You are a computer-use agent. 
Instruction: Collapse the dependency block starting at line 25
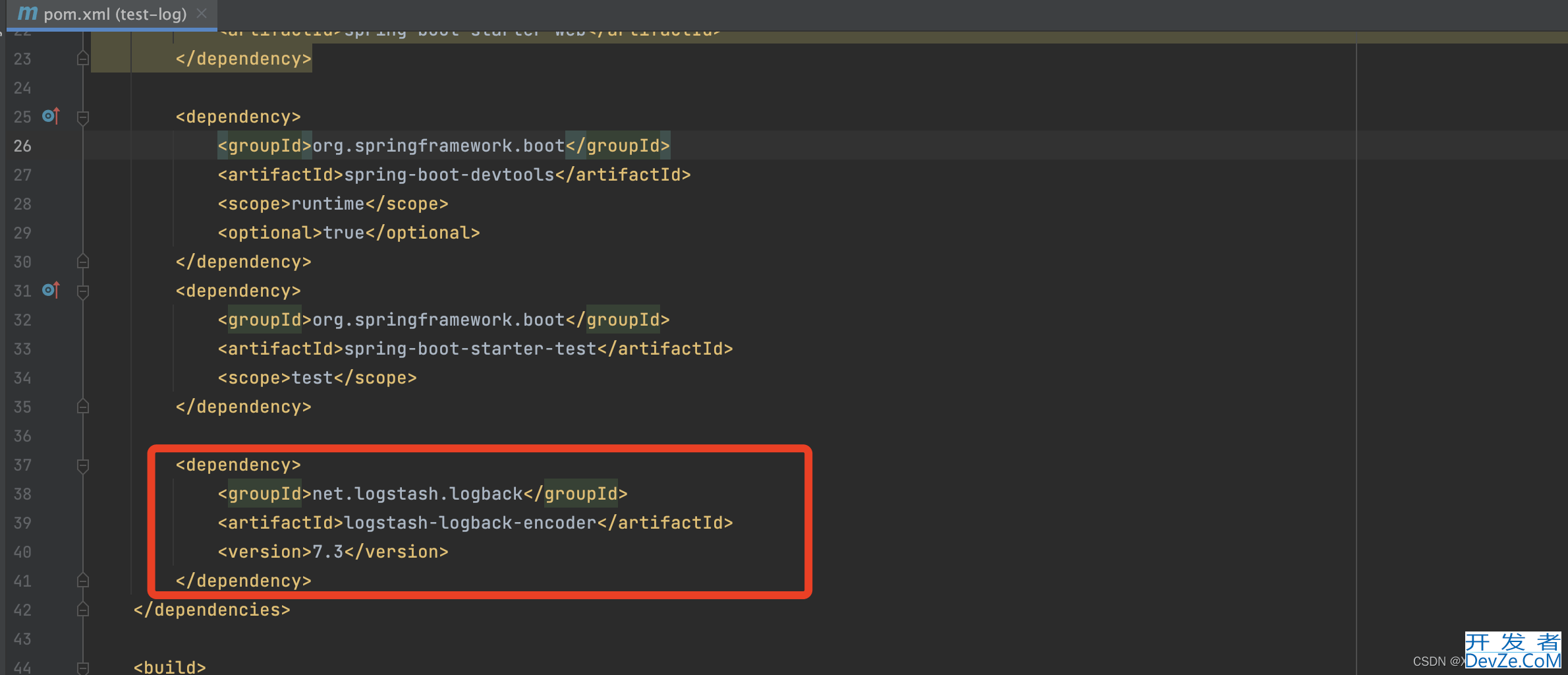[x=83, y=117]
